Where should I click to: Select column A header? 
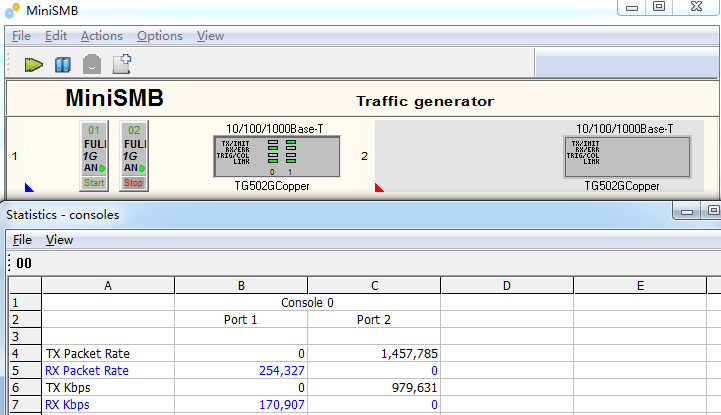point(108,285)
